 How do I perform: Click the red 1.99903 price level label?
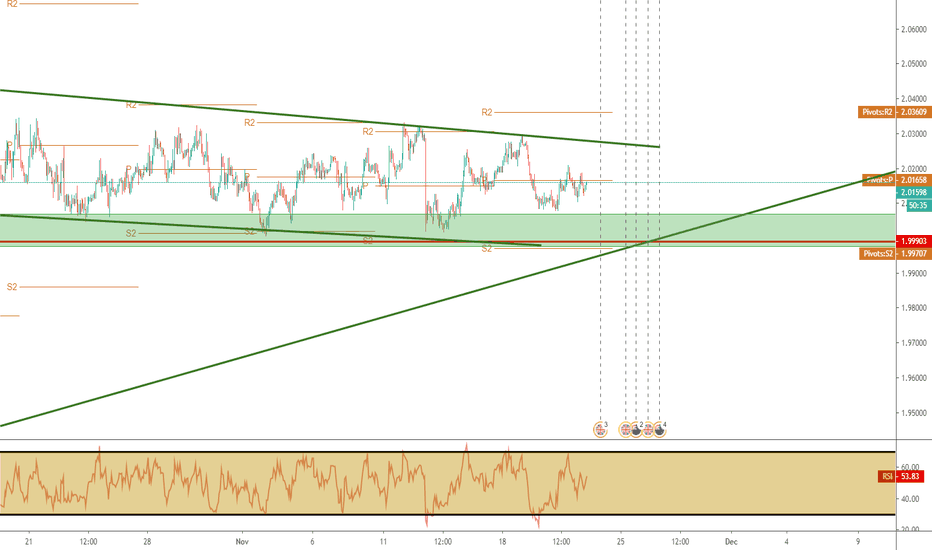[910, 241]
